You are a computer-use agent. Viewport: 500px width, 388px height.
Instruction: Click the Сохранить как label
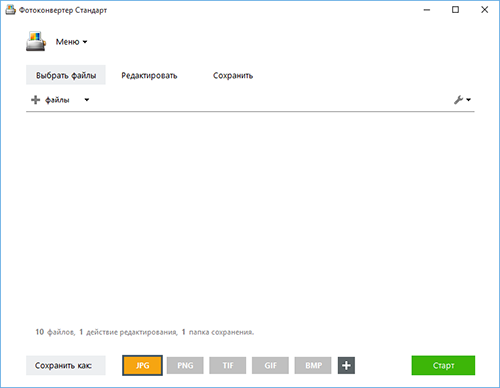(66, 365)
